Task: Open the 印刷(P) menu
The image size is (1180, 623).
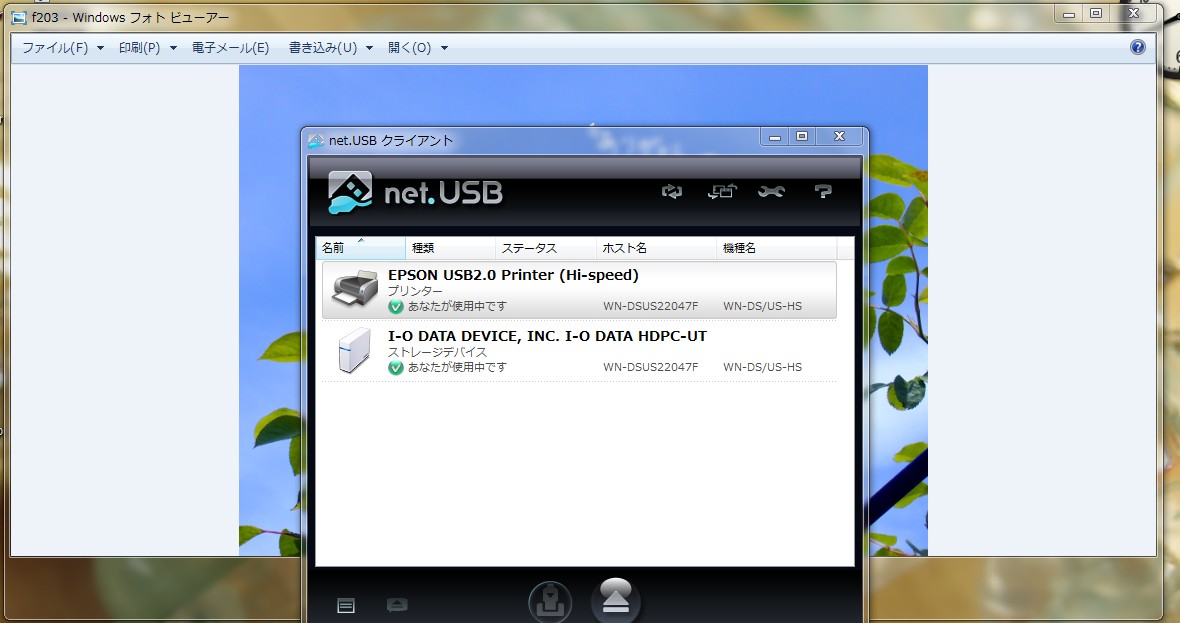Action: click(x=139, y=47)
